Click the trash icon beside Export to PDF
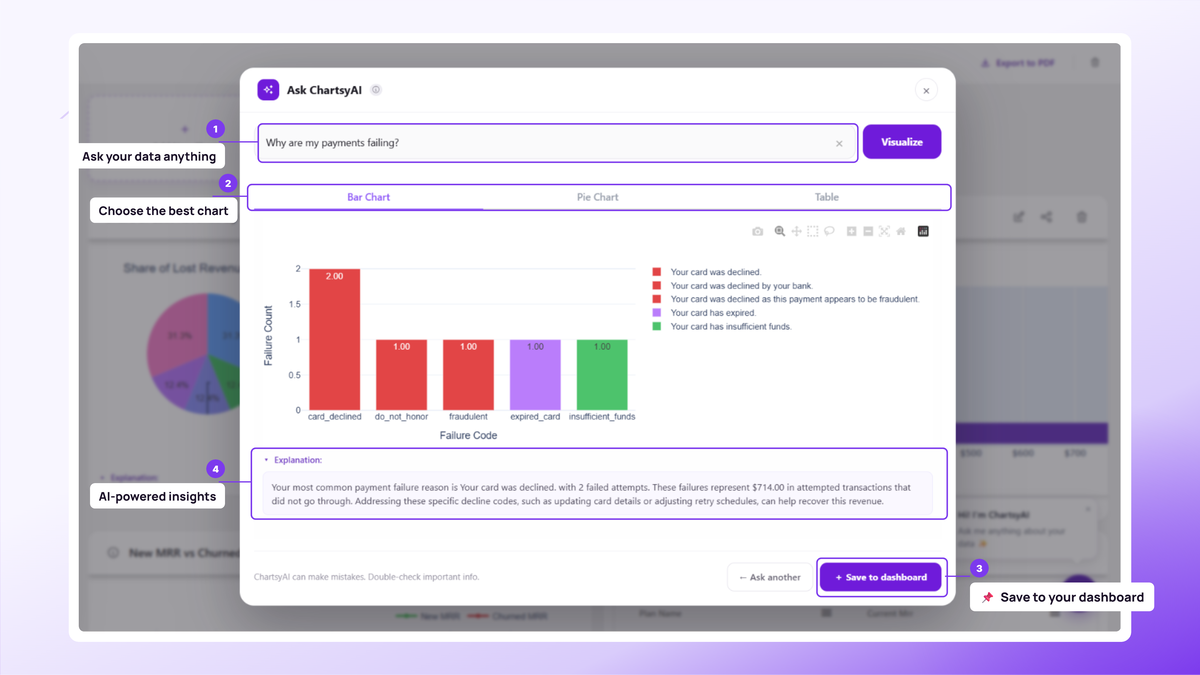This screenshot has width=1200, height=675. click(x=1094, y=63)
